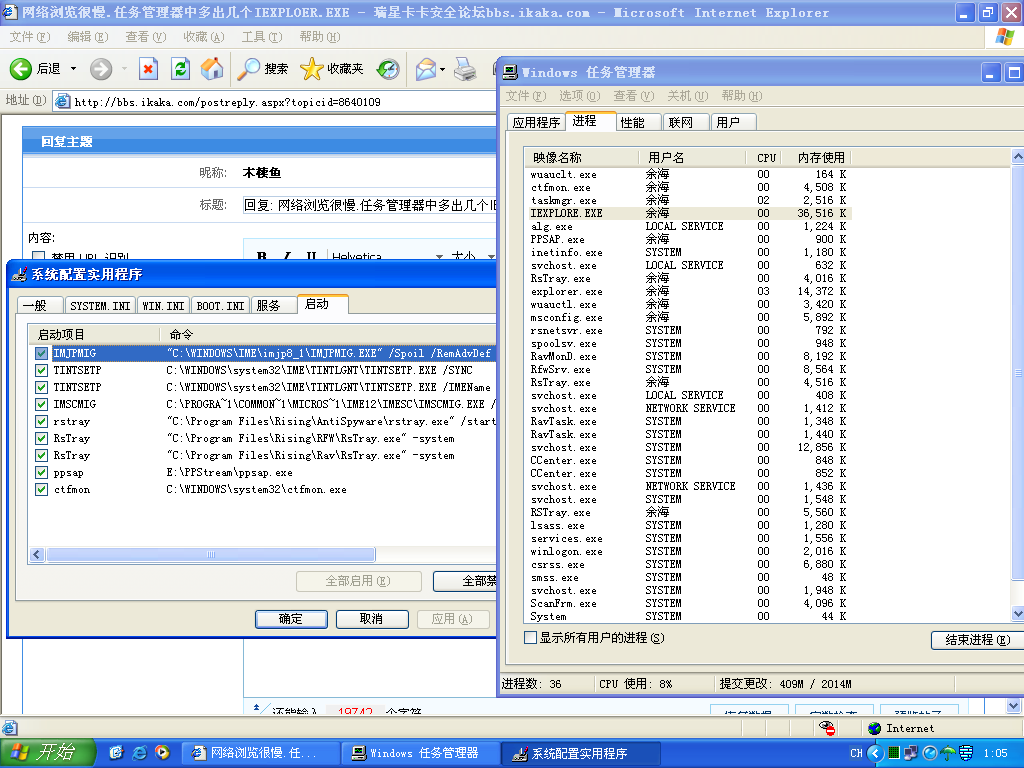The image size is (1024, 768).
Task: Enable show processes from all users
Action: coord(531,637)
